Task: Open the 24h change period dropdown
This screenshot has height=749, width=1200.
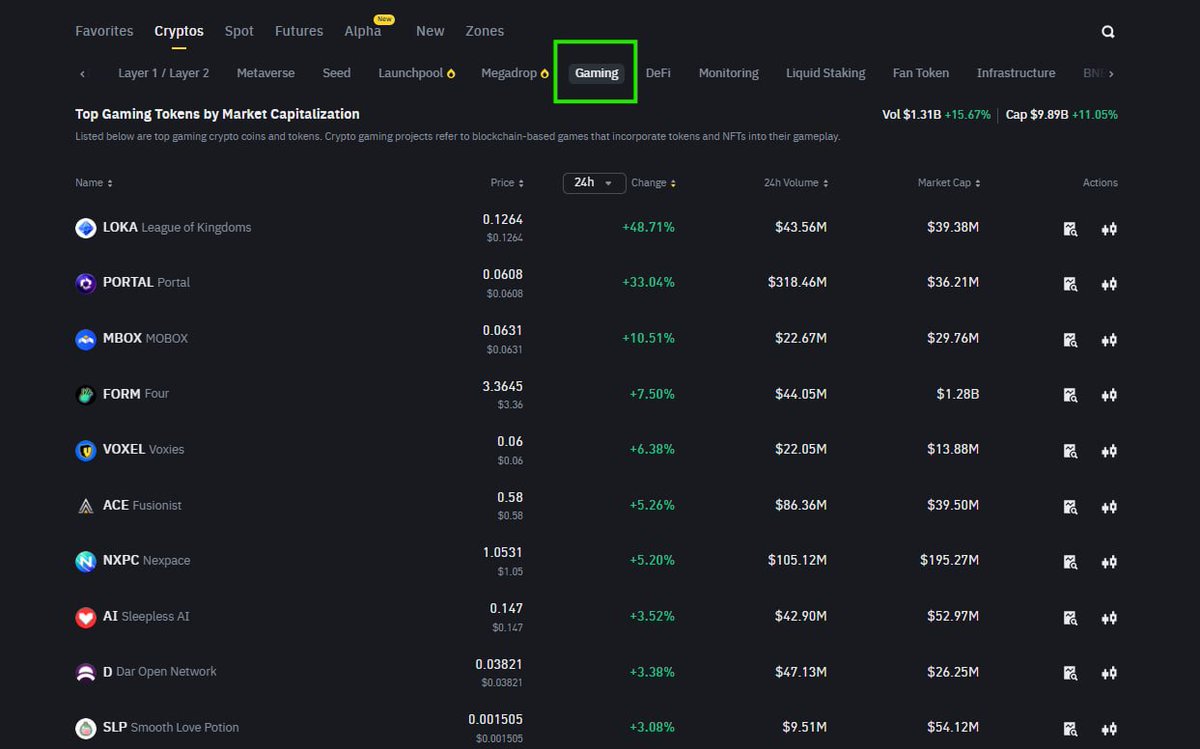Action: coord(593,183)
